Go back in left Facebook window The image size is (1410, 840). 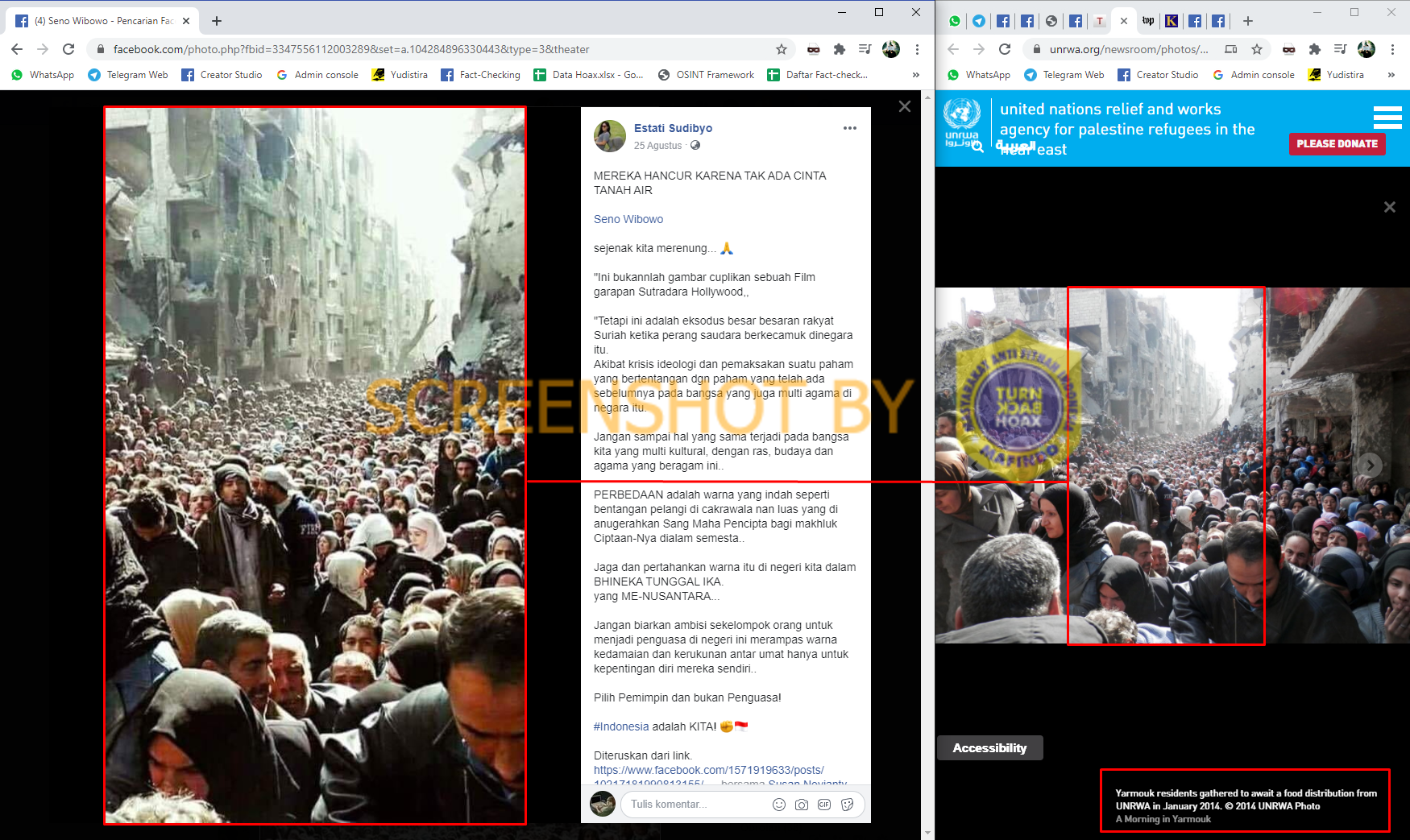click(17, 49)
